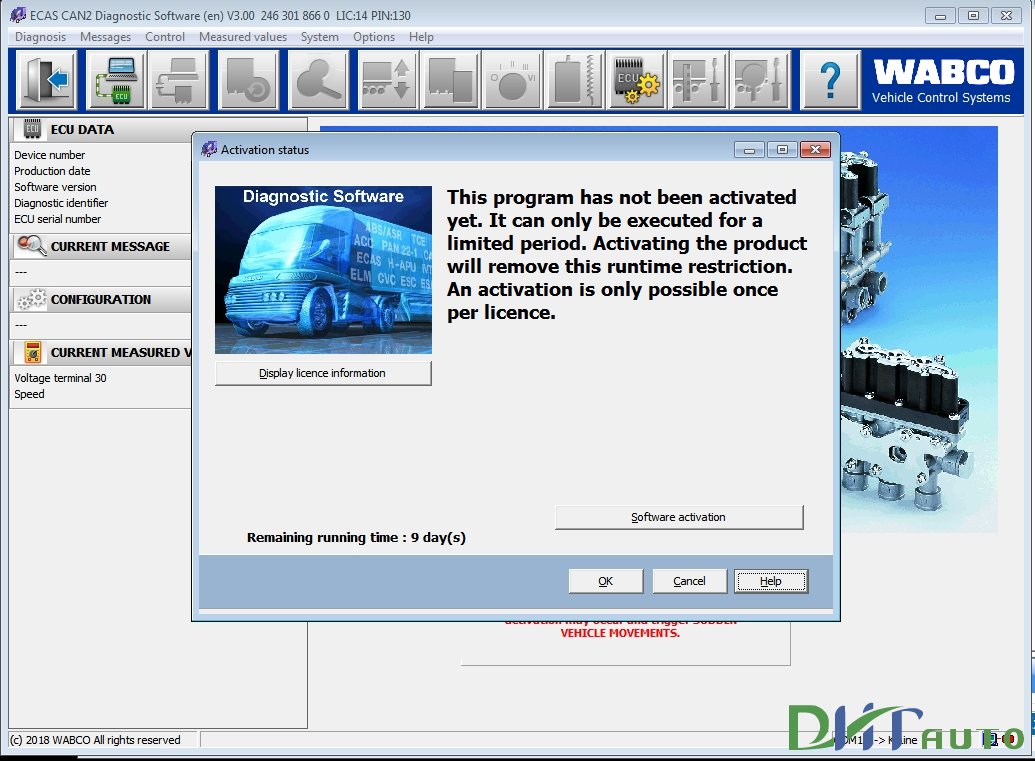Viewport: 1035px width, 761px height.
Task: Click the measured values arrows toolbar icon
Action: [388, 79]
